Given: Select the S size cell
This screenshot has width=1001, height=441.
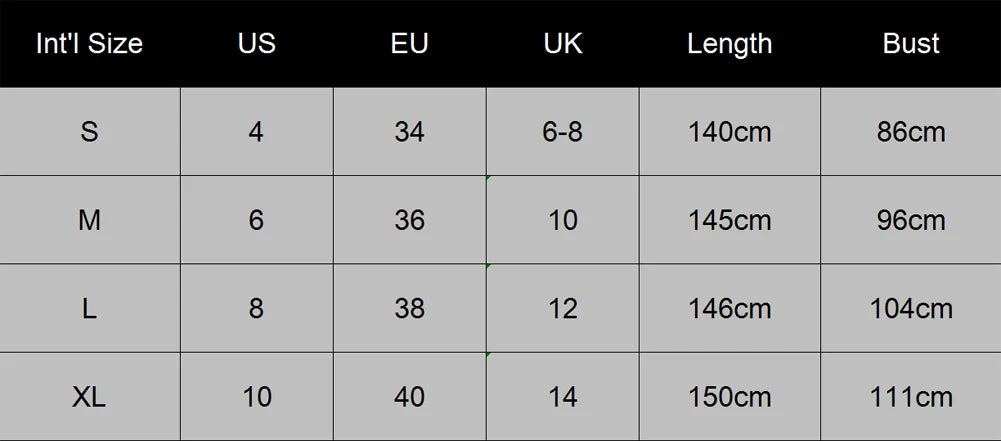Looking at the screenshot, I should pyautogui.click(x=89, y=131).
